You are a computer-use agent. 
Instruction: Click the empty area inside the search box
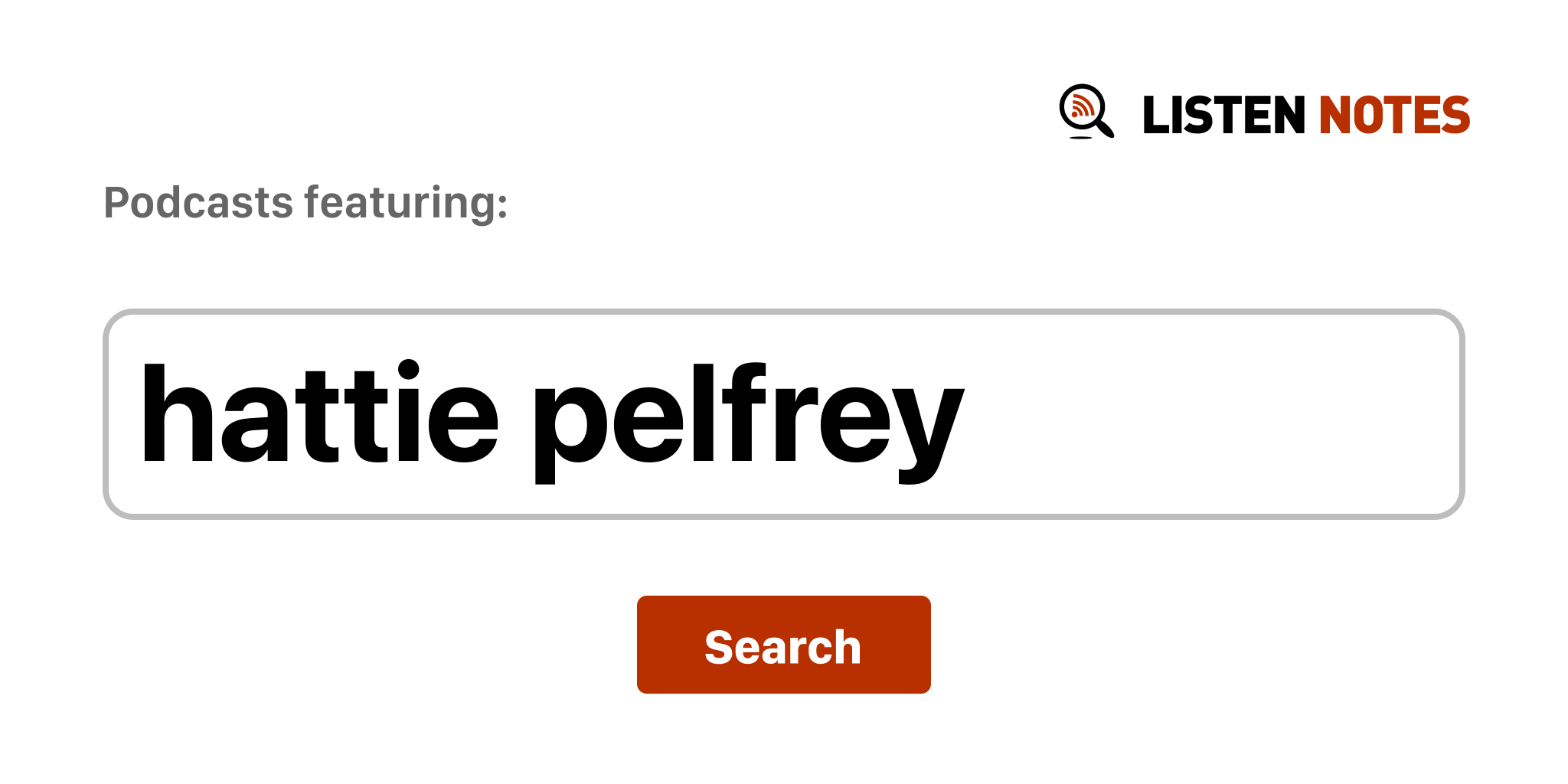tap(1210, 414)
